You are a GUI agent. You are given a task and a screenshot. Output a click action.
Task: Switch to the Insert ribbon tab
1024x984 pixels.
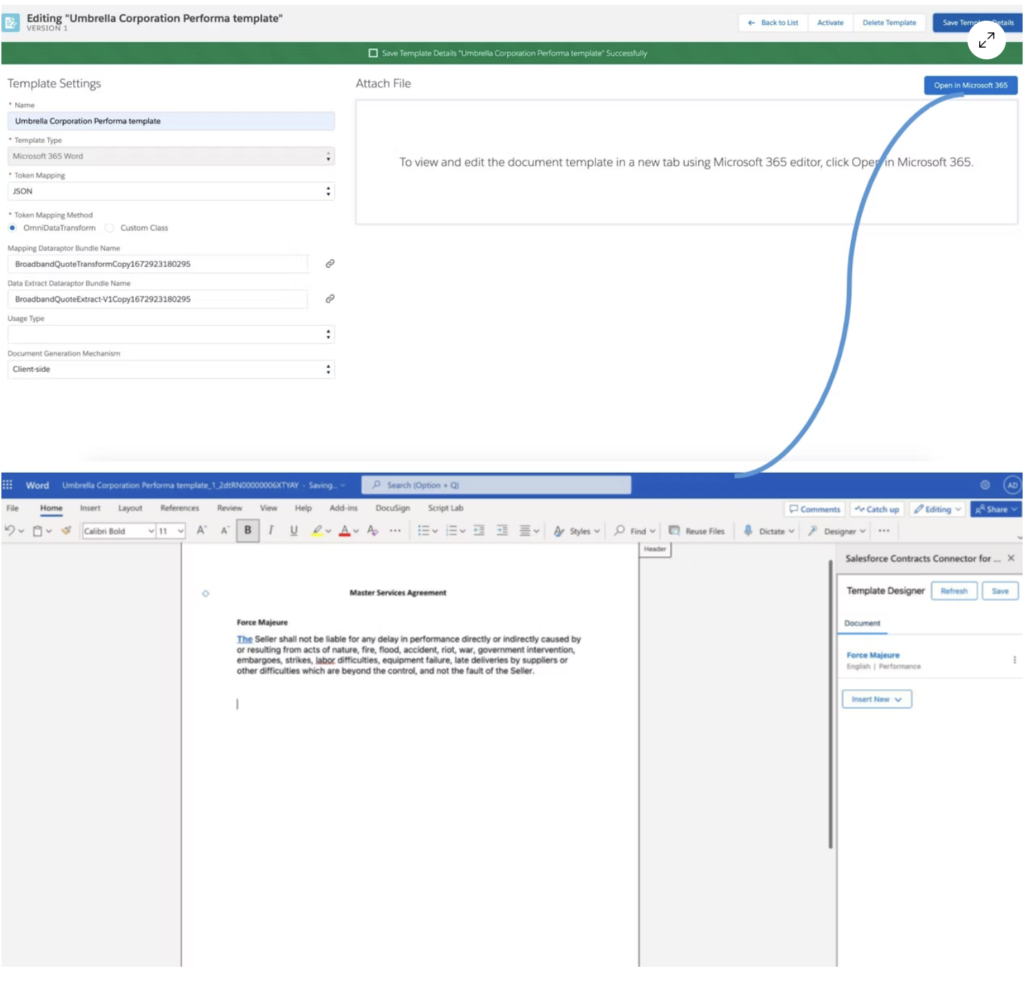point(90,508)
